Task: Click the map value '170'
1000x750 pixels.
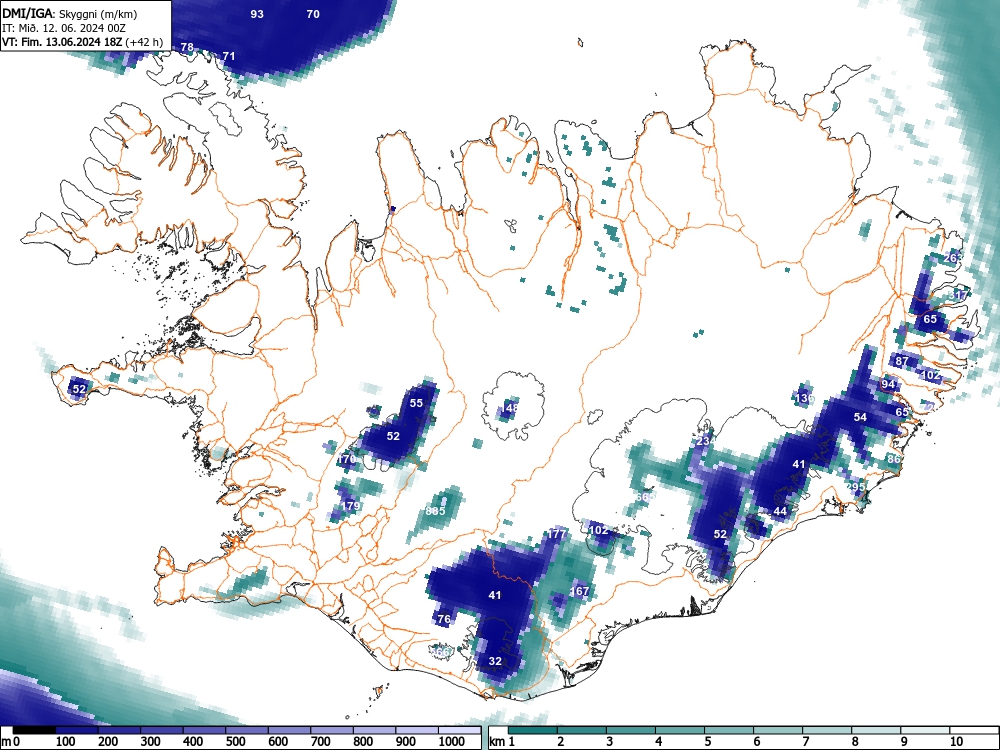Action: pyautogui.click(x=346, y=459)
